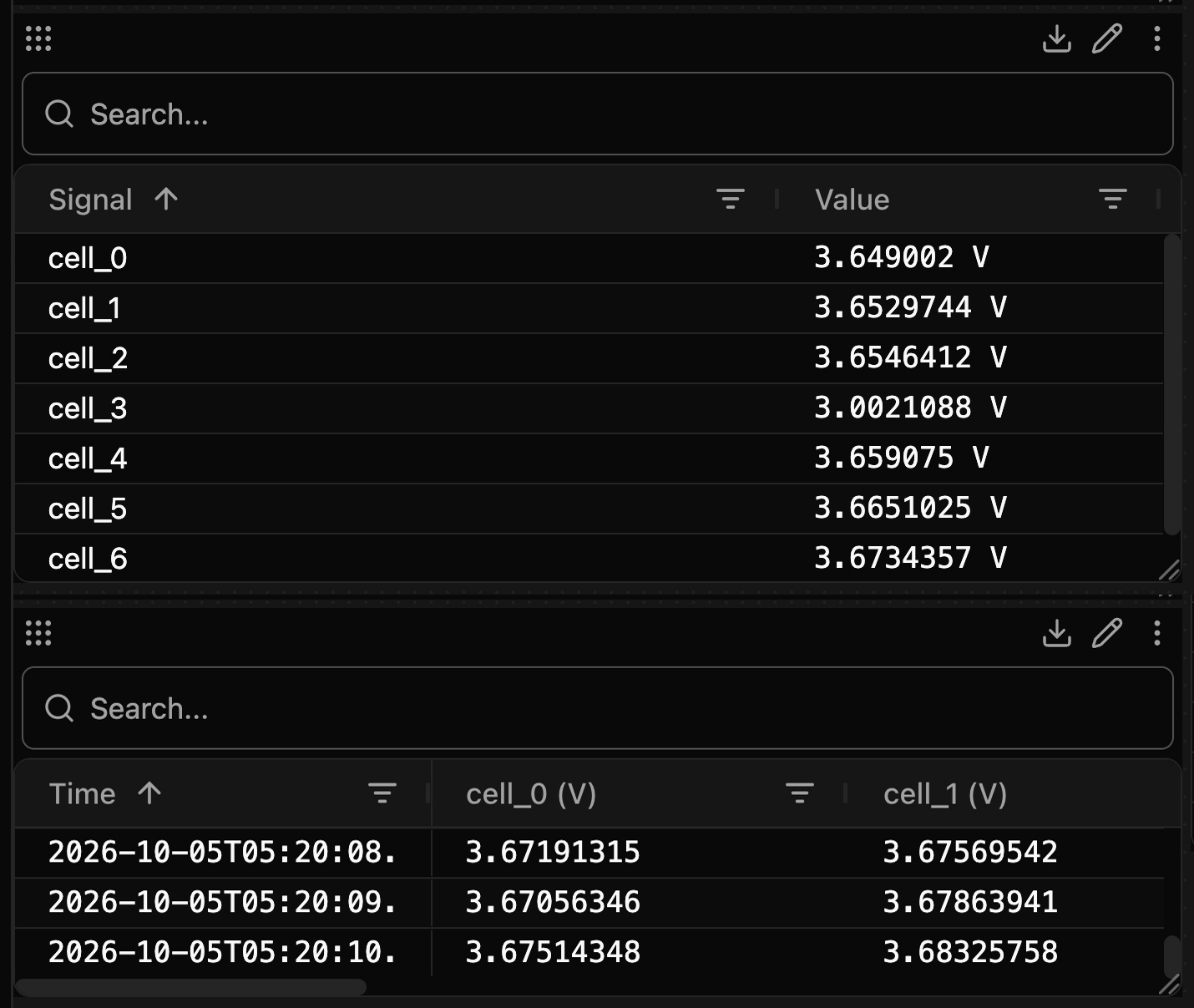Open the filter for the Time column
1194x1008 pixels.
[382, 793]
